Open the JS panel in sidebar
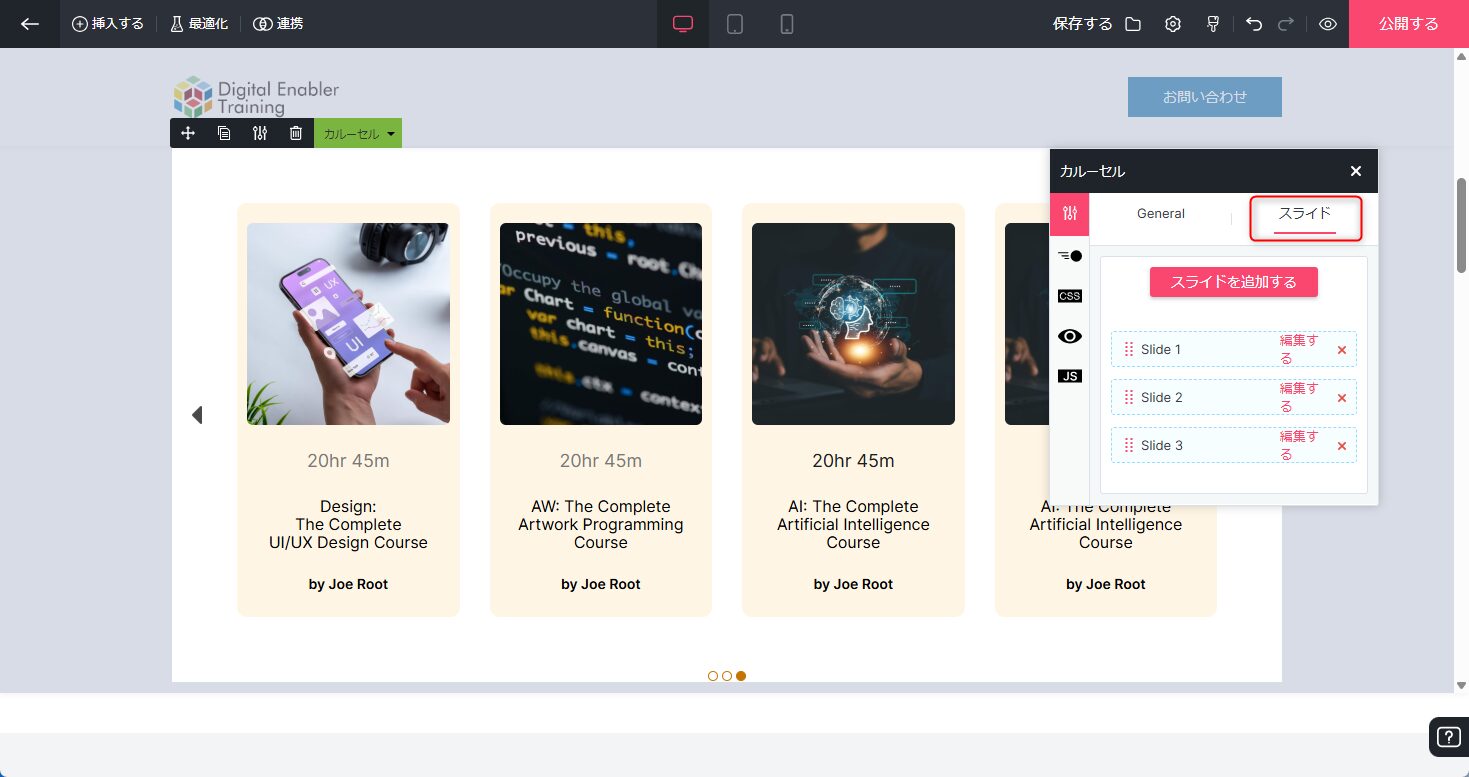Image resolution: width=1469 pixels, height=777 pixels. pyautogui.click(x=1069, y=376)
